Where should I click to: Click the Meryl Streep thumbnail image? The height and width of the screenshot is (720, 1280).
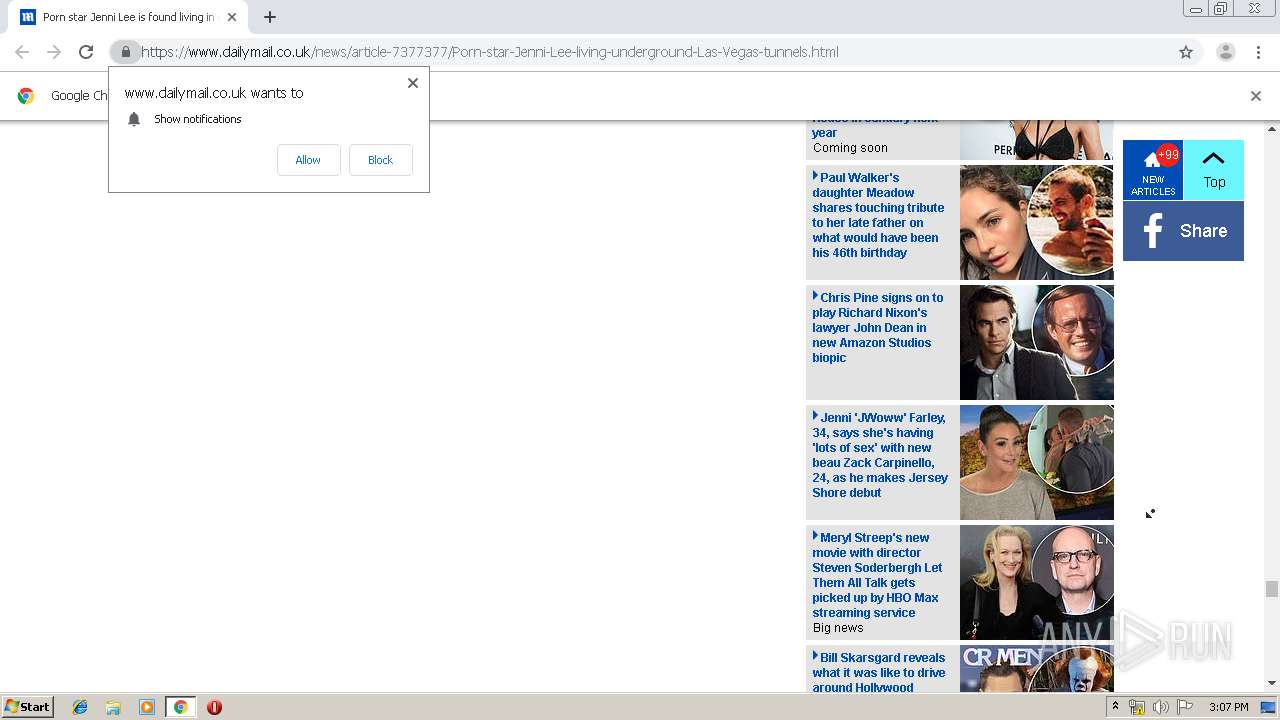pyautogui.click(x=1037, y=582)
